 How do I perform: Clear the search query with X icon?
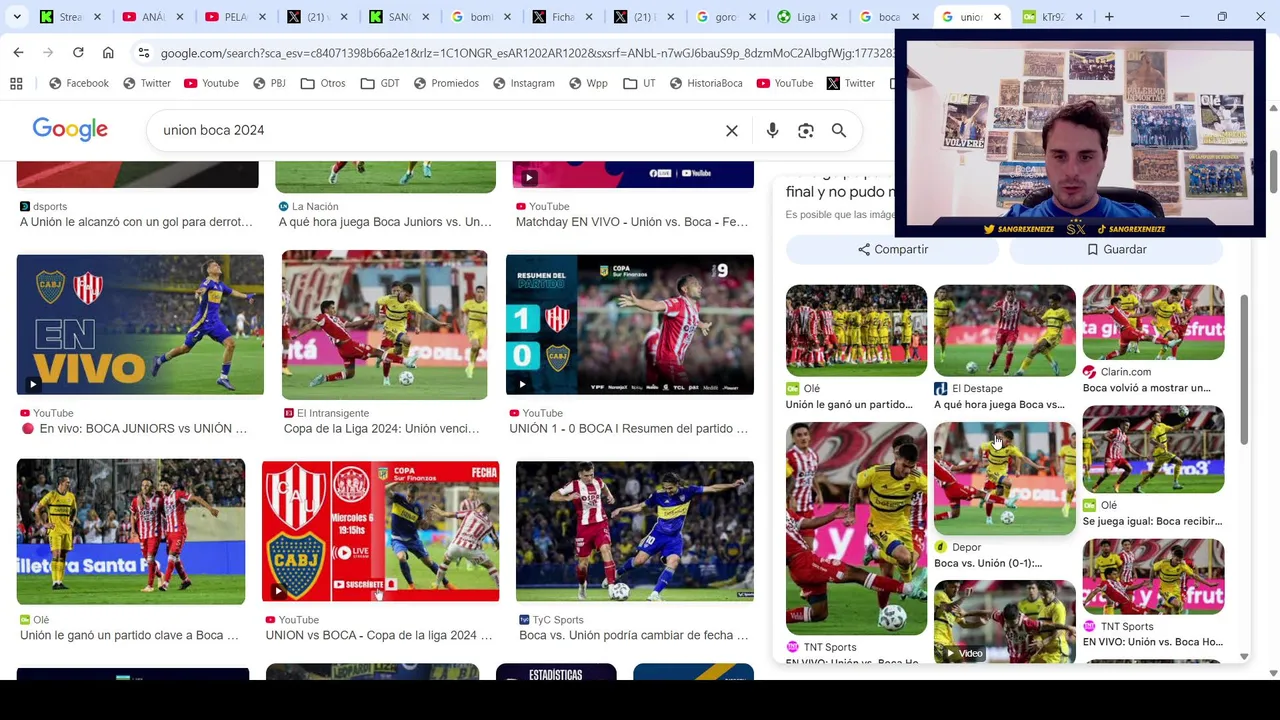point(732,131)
